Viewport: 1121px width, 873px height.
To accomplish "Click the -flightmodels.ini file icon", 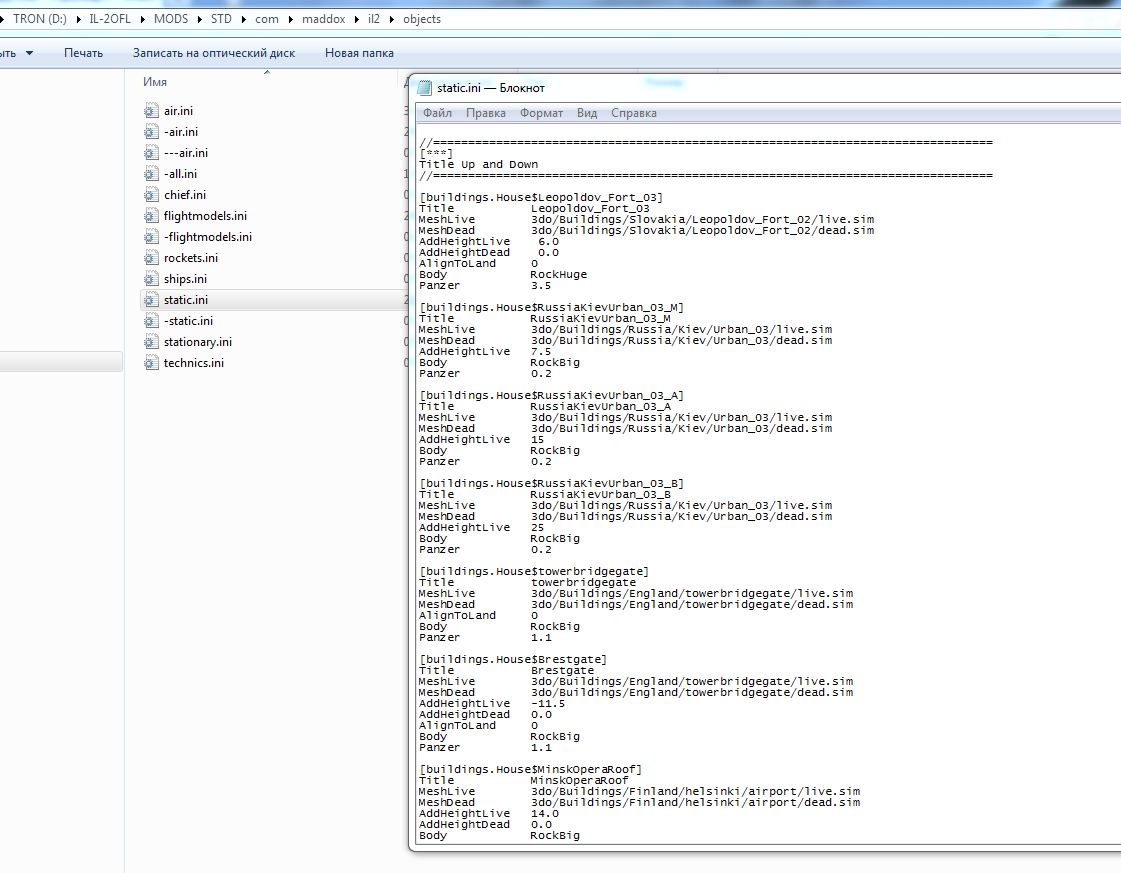I will [151, 237].
